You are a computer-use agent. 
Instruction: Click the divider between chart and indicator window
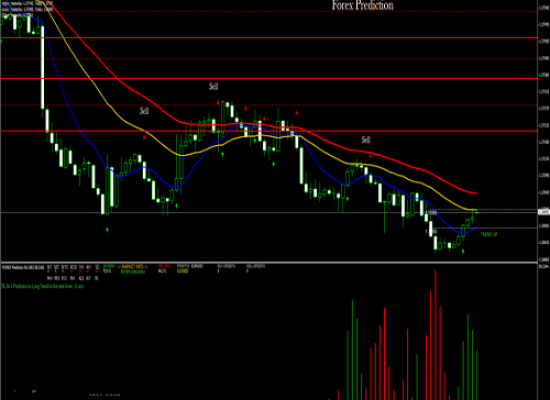point(269,262)
